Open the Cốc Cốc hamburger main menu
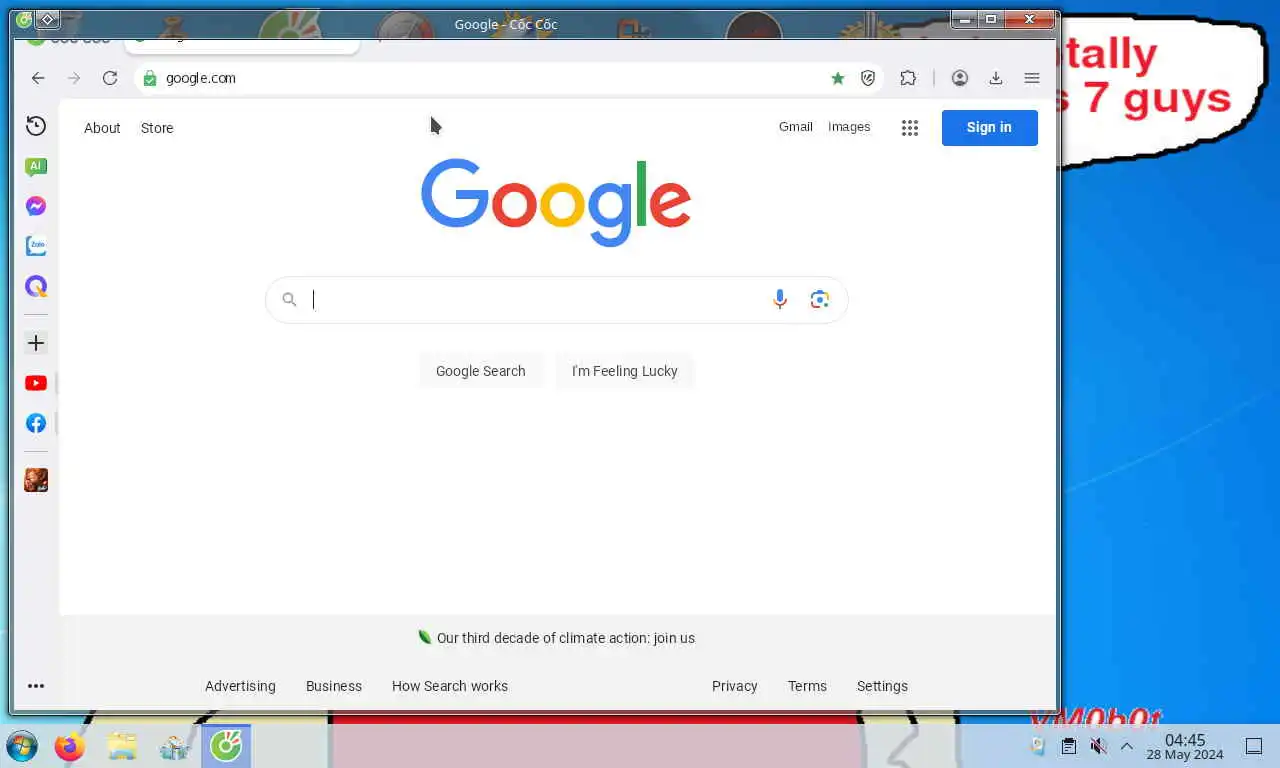 [x=1032, y=78]
